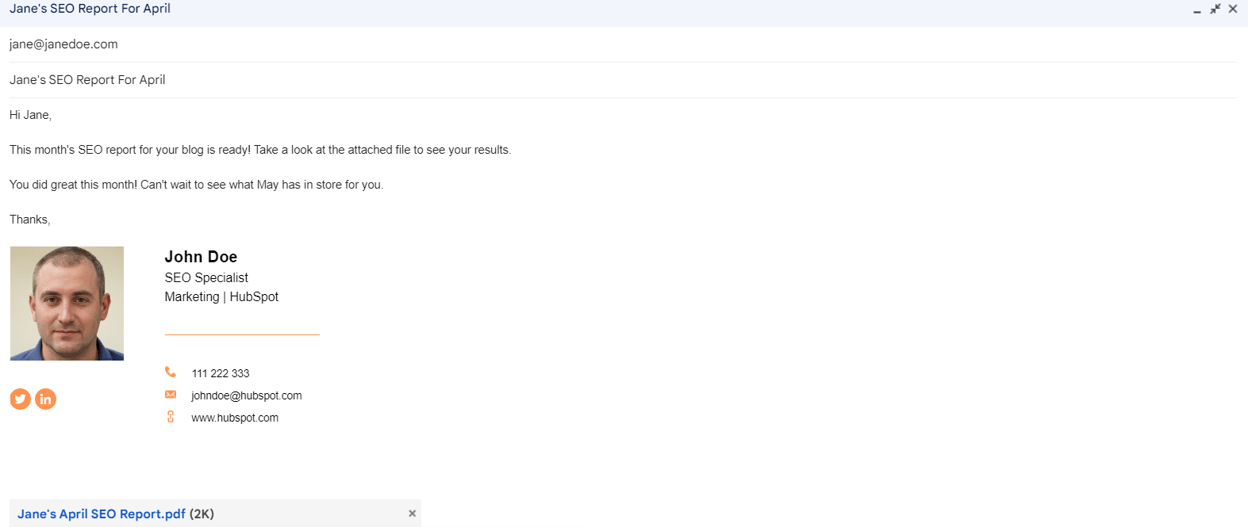1248x527 pixels.
Task: Open the www.hubspot.com website link
Action: point(235,418)
